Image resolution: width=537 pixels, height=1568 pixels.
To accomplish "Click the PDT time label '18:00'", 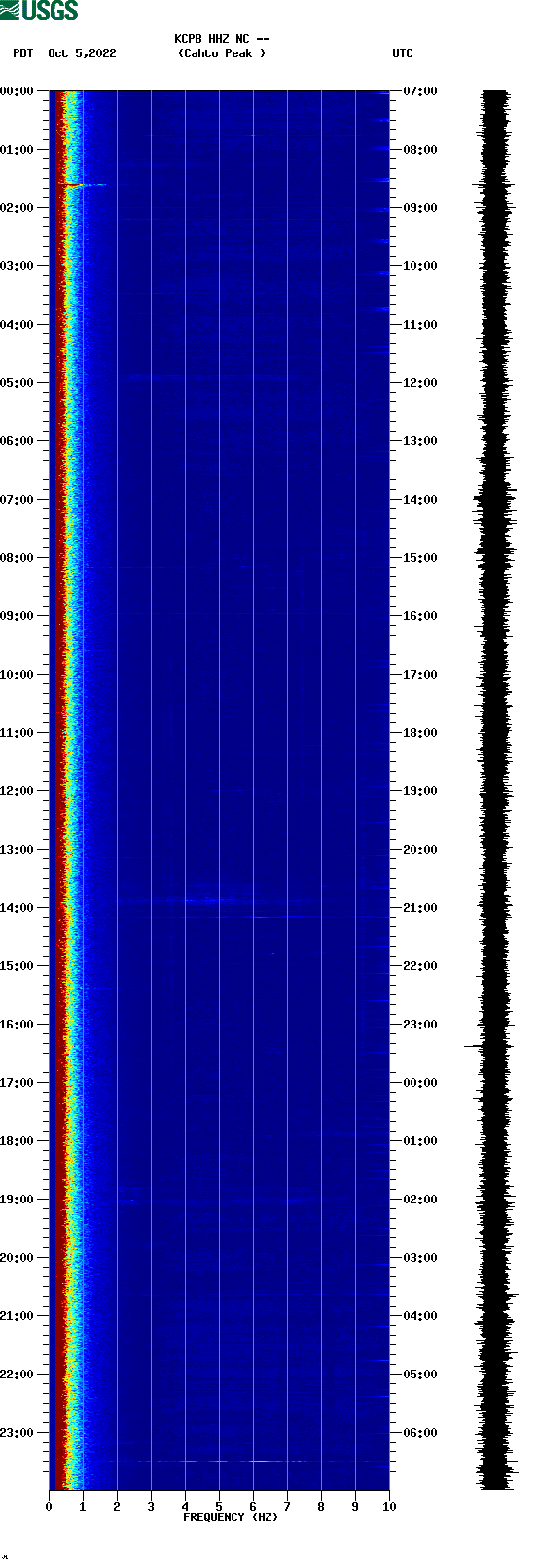I will (17, 1141).
